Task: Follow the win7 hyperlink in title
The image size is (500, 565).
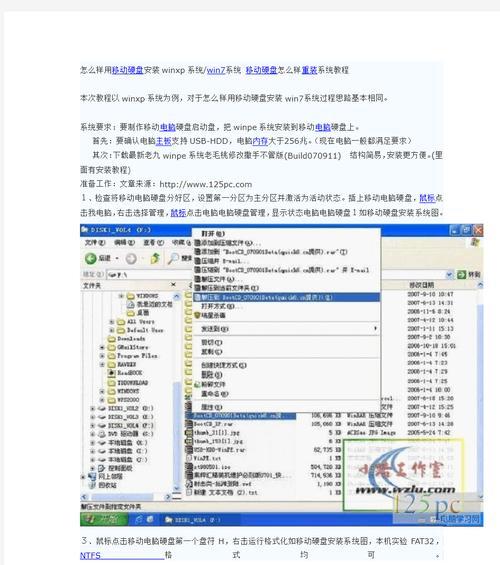Action: 215,70
